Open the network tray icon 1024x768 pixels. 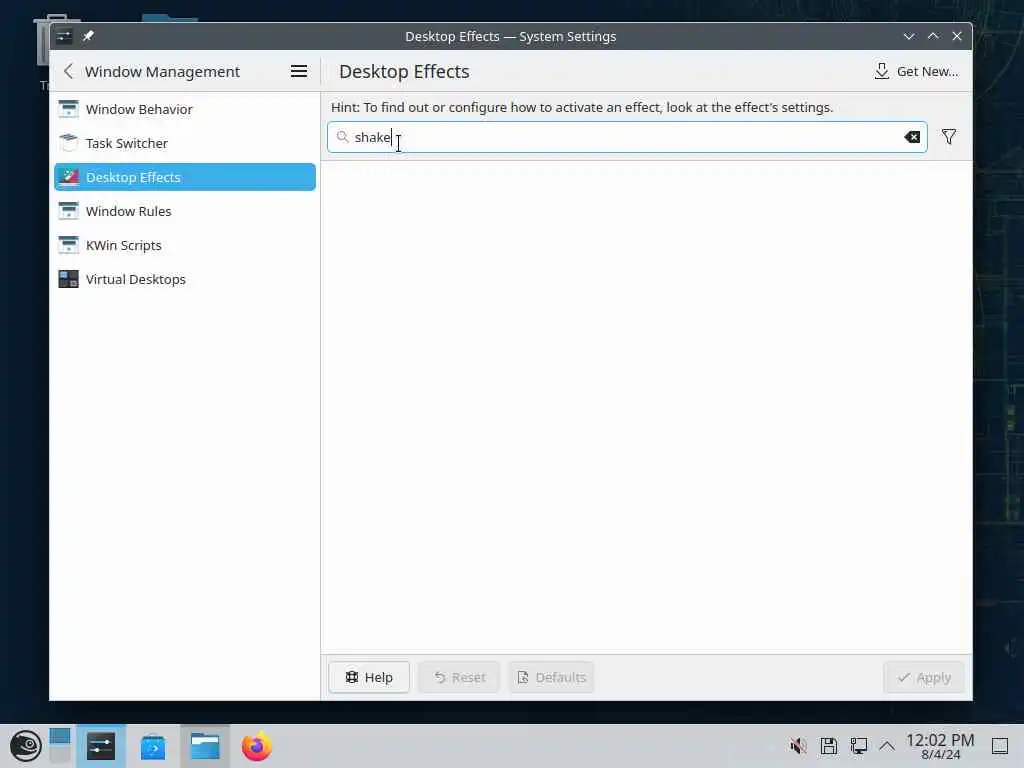click(x=858, y=746)
